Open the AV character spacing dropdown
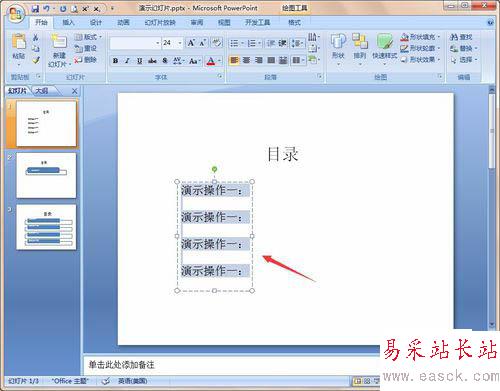The height and width of the screenshot is (391, 500). [x=178, y=61]
